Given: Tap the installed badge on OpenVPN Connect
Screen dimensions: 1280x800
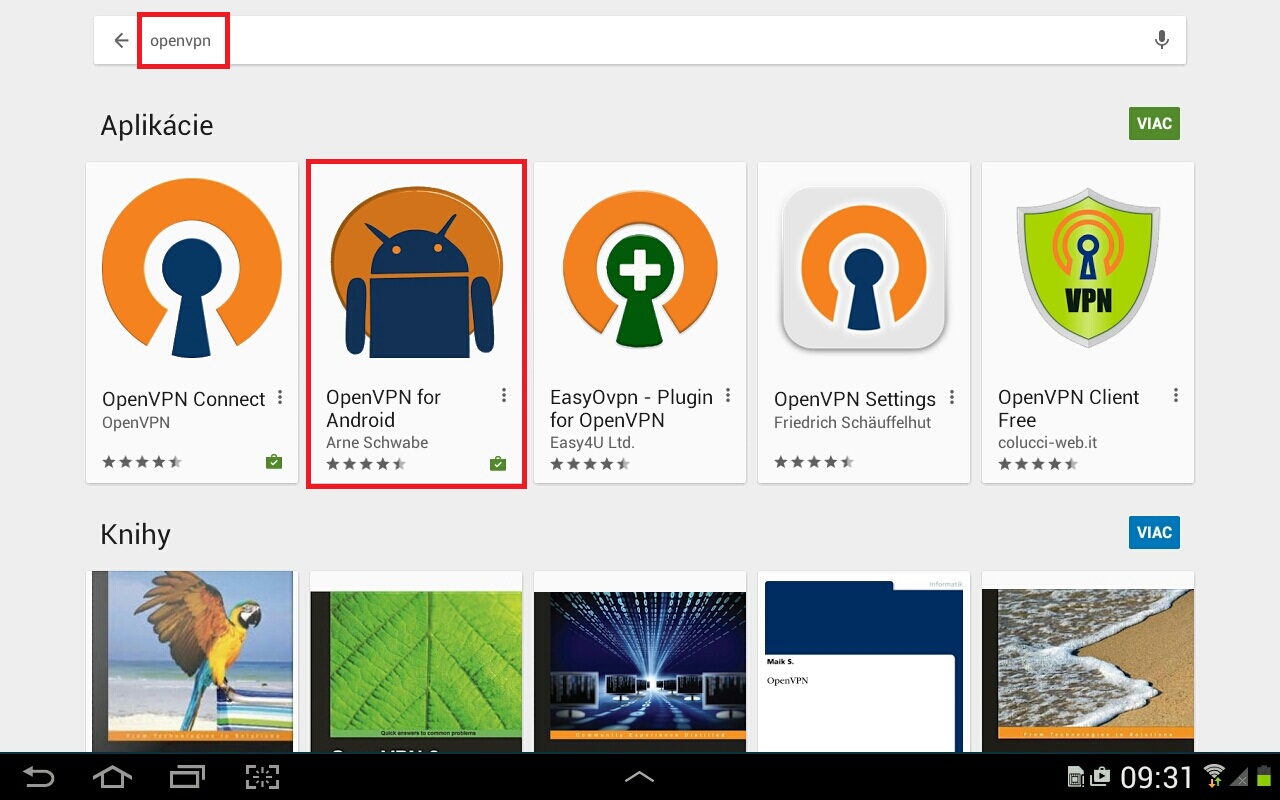Looking at the screenshot, I should click(x=274, y=462).
